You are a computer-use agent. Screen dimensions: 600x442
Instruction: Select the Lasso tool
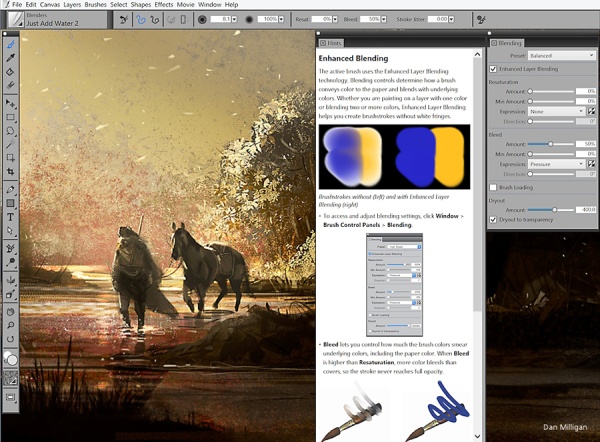[x=10, y=131]
